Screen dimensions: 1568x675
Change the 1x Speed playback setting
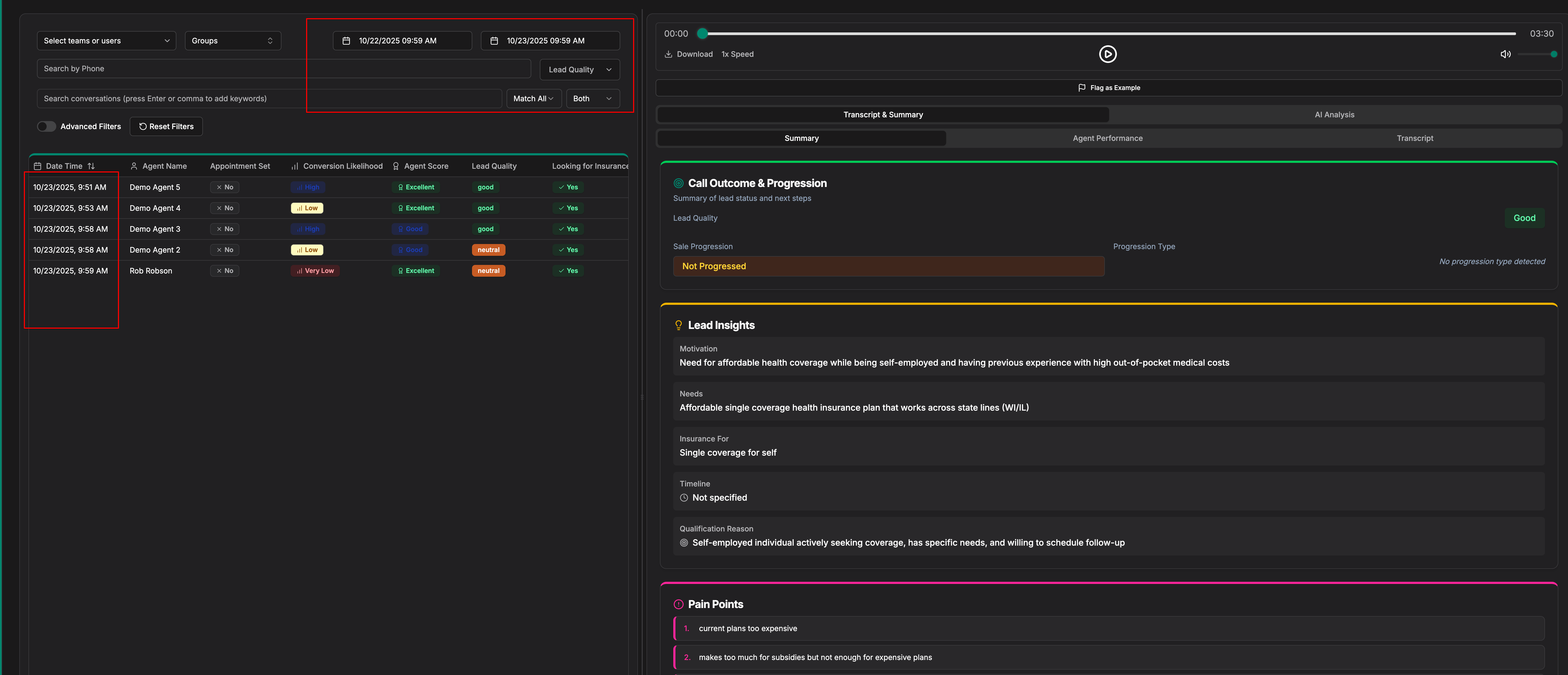737,54
